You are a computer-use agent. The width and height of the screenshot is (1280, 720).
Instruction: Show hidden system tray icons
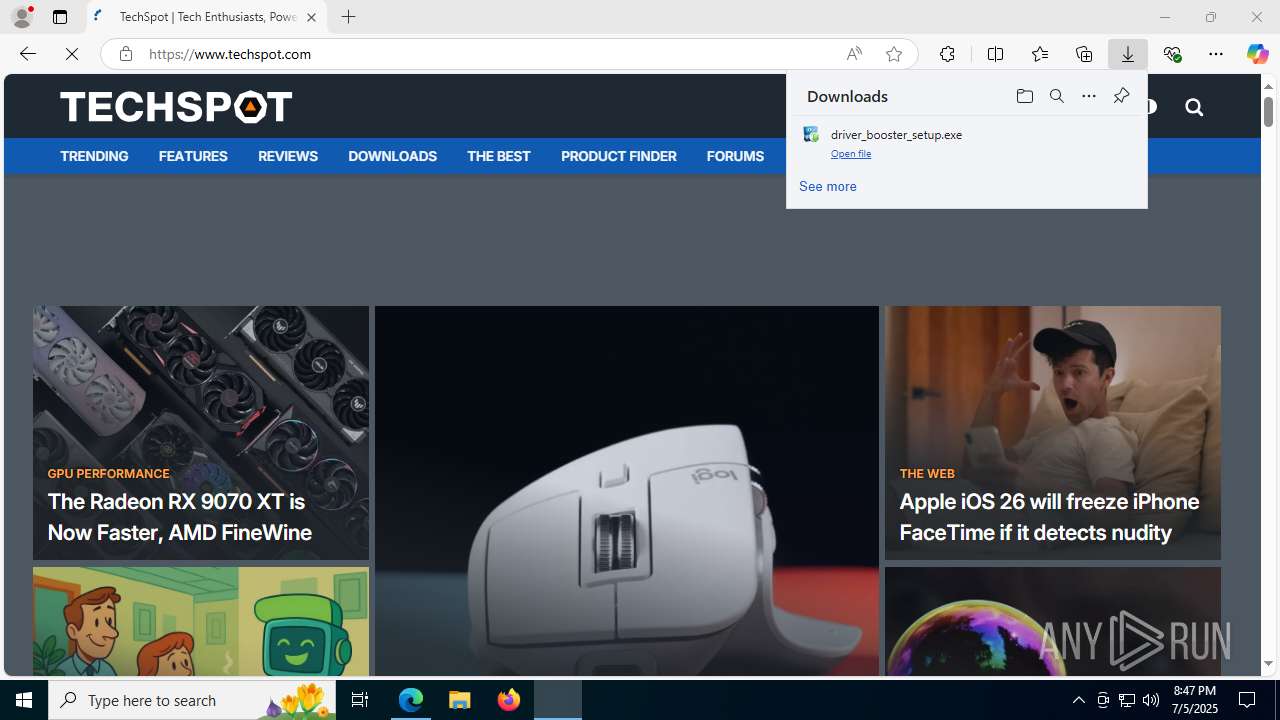pos(1078,700)
